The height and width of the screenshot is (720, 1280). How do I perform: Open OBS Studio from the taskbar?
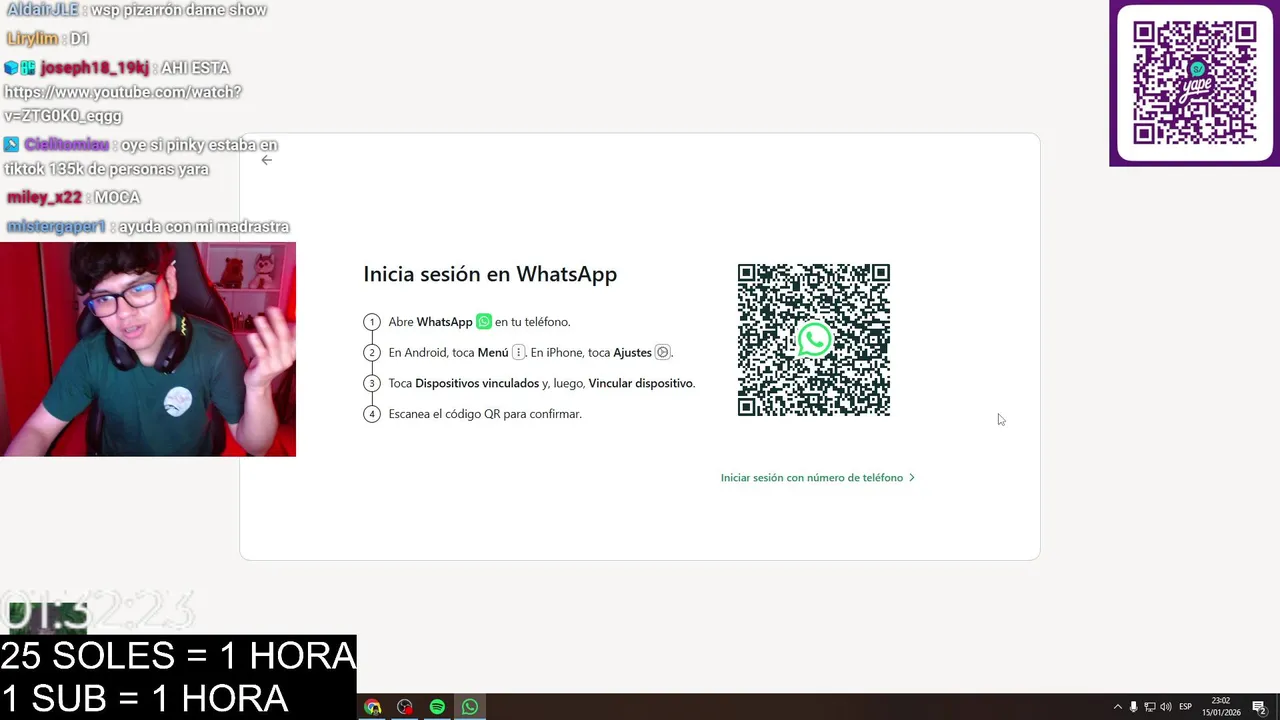click(x=405, y=707)
